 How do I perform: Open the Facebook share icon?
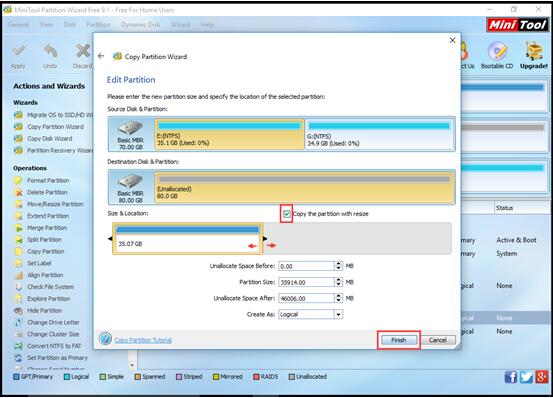(x=511, y=377)
